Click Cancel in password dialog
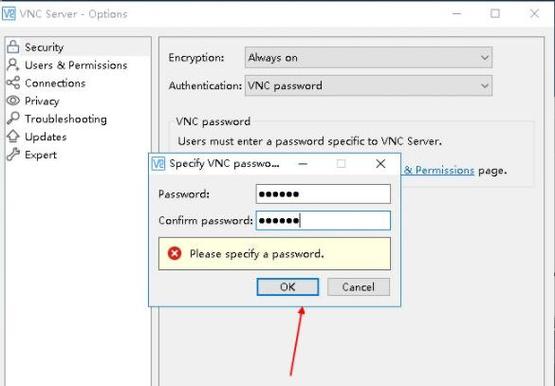This screenshot has width=555, height=386. 358,287
